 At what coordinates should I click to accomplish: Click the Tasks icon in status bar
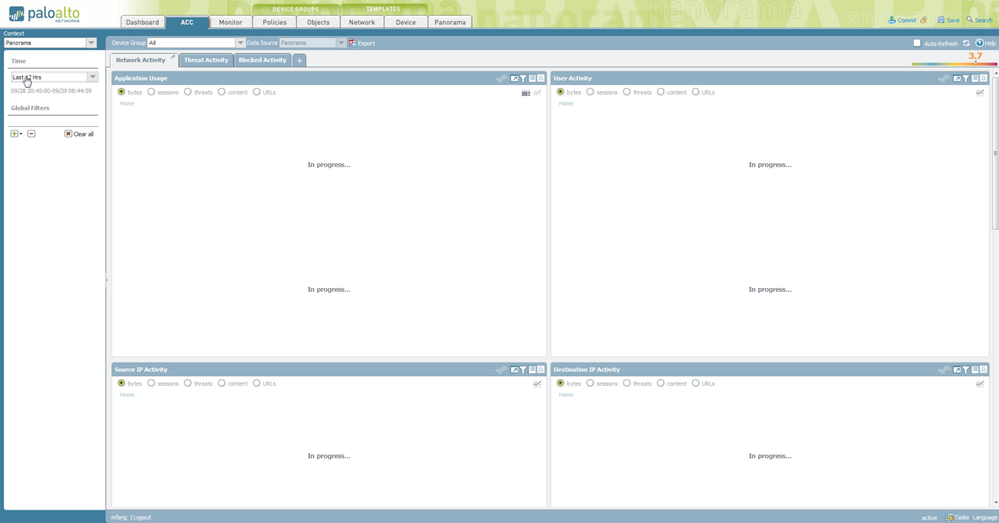(x=949, y=517)
